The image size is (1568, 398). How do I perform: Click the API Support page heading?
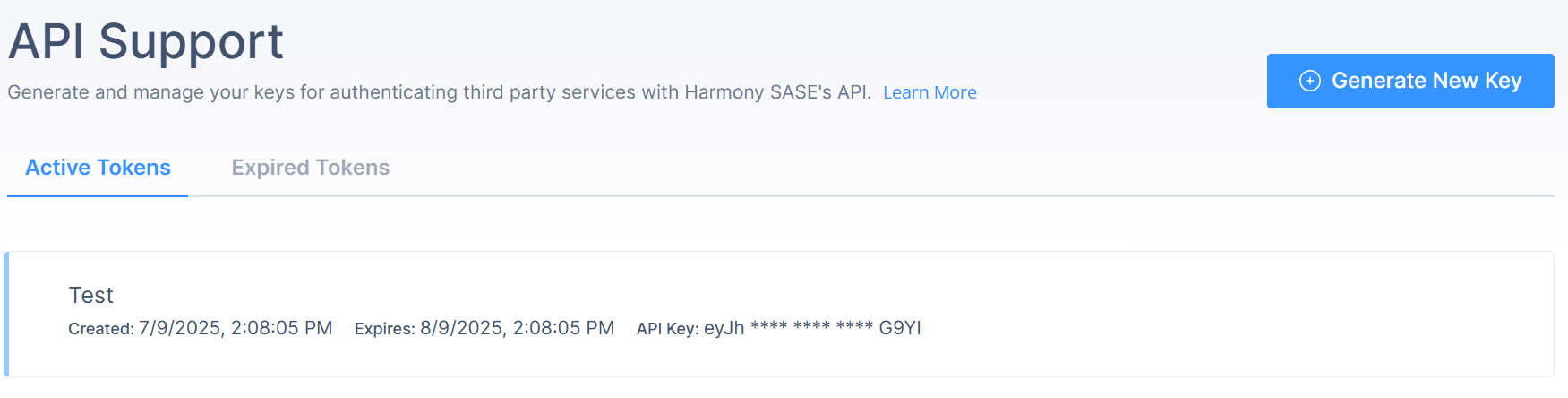(146, 41)
